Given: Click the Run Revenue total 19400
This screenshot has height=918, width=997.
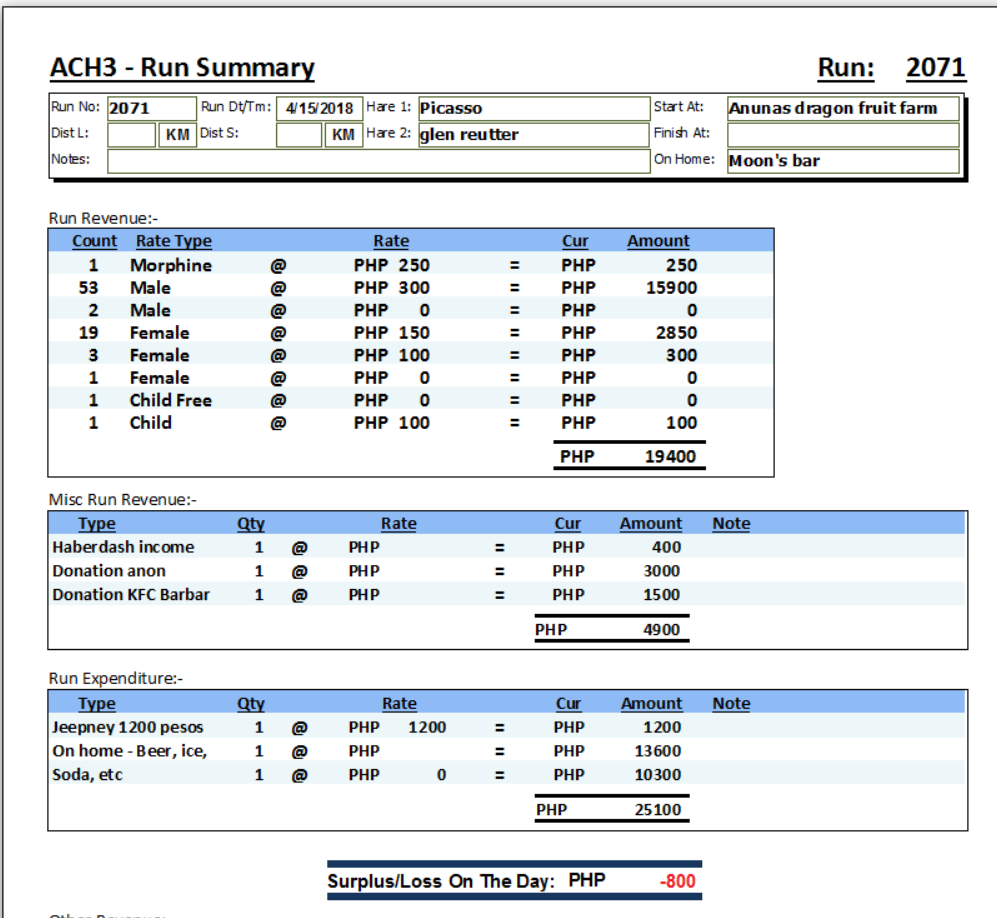Looking at the screenshot, I should pos(670,456).
